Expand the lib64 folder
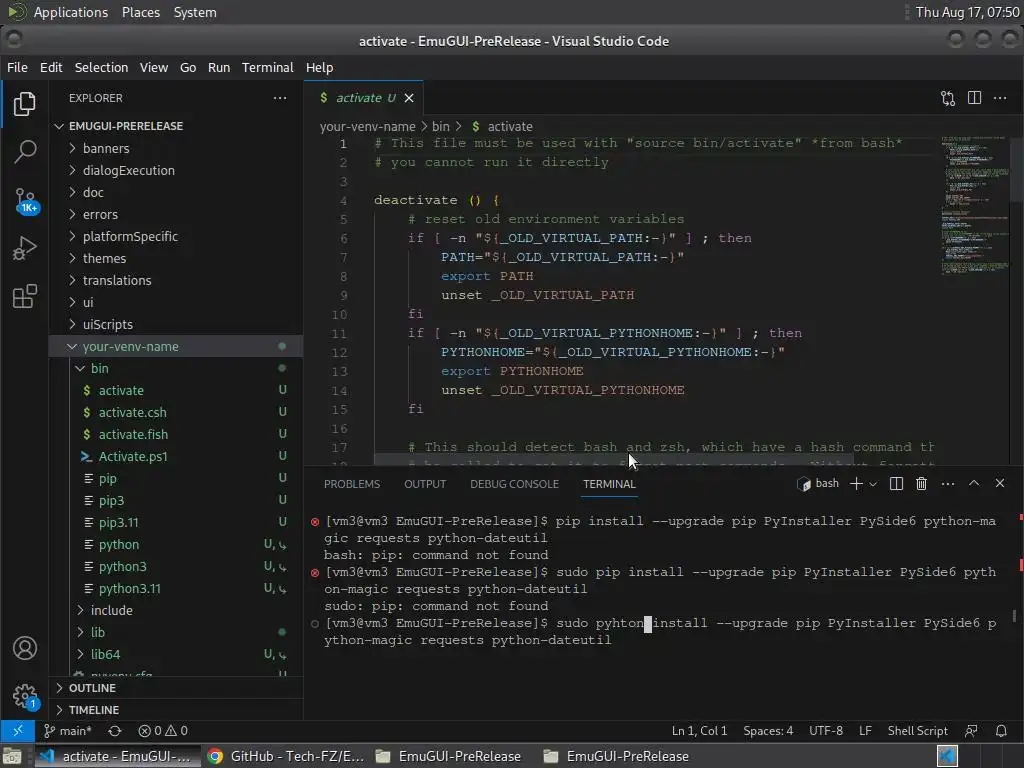This screenshot has width=1024, height=768. [x=176, y=654]
